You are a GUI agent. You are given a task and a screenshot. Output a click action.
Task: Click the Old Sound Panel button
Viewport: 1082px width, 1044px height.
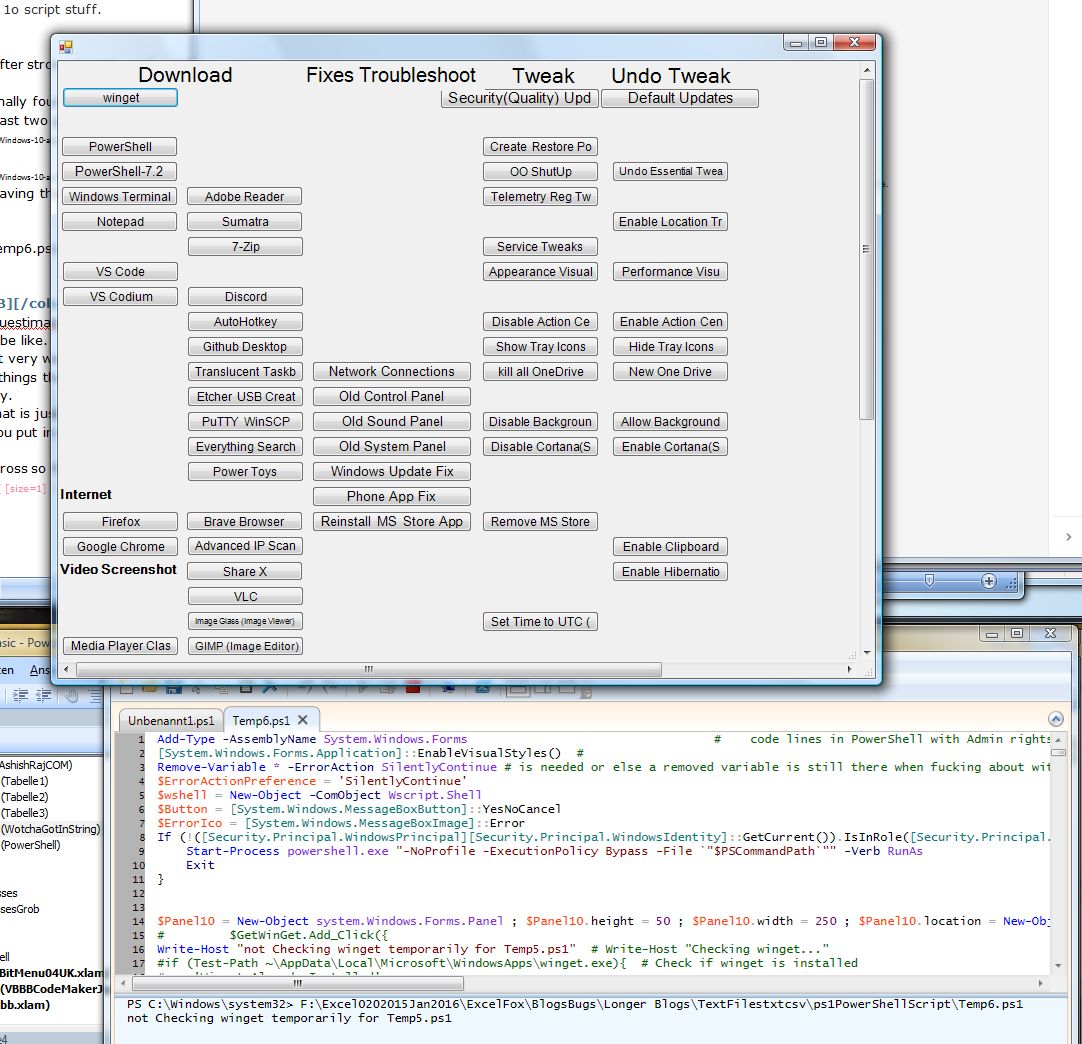pos(391,421)
